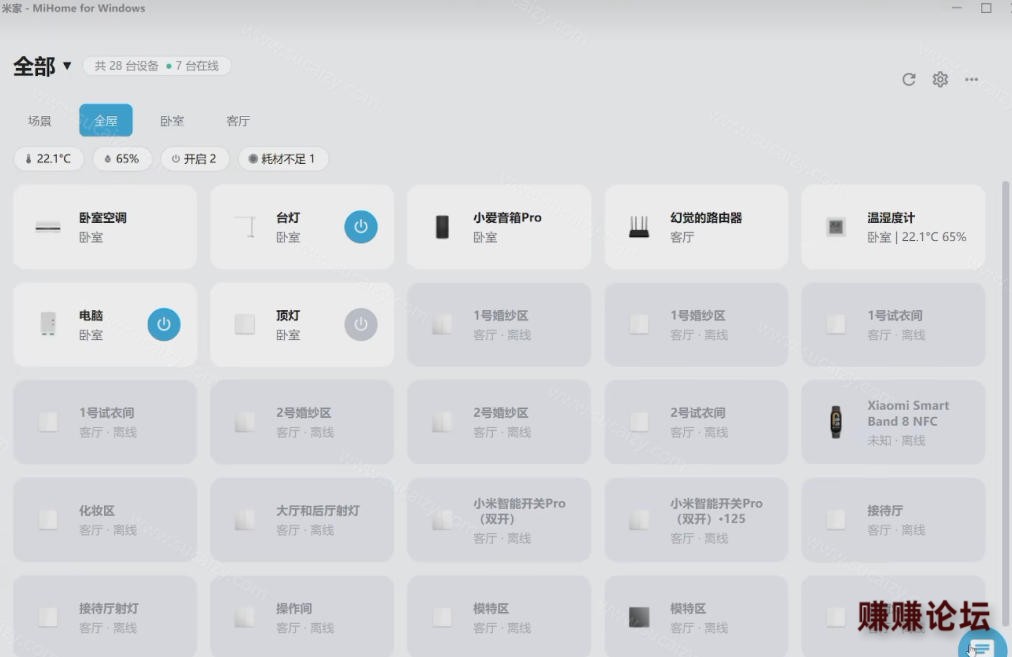Select the 操作间 device card
The image size is (1012, 657).
tap(302, 616)
